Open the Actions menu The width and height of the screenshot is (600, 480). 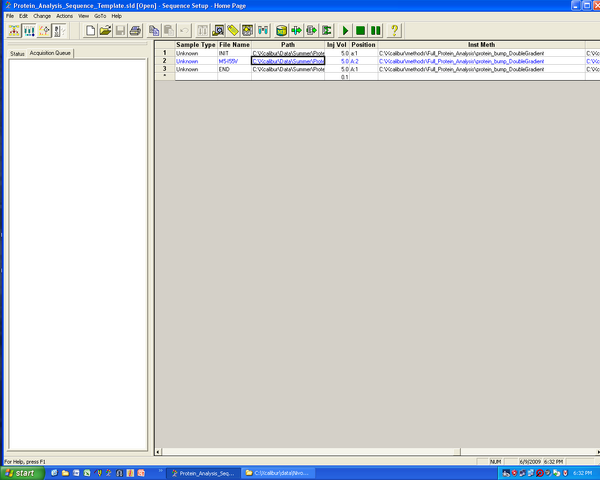coord(64,16)
